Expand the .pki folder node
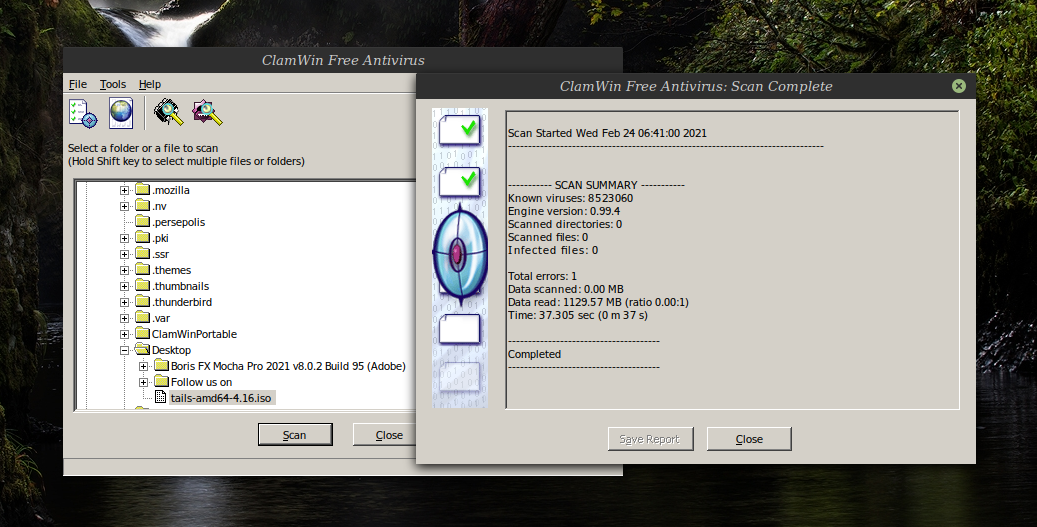This screenshot has height=527, width=1037. [x=124, y=238]
